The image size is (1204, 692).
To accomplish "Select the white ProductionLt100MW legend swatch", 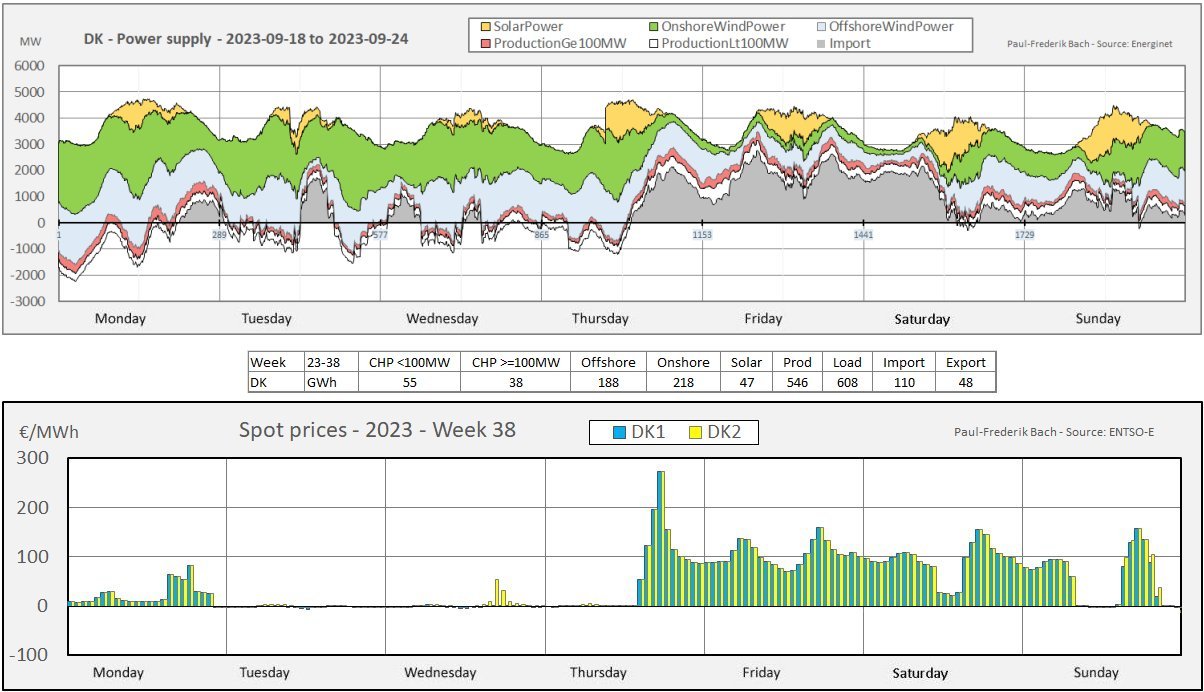I will tap(654, 43).
